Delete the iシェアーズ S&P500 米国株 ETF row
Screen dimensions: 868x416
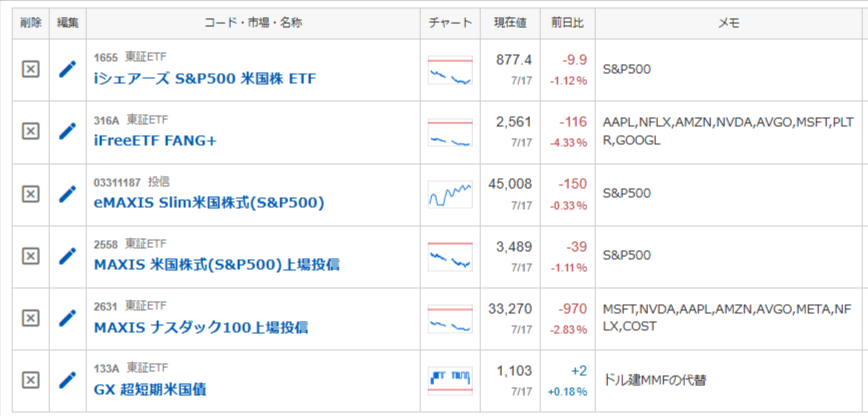pyautogui.click(x=30, y=69)
